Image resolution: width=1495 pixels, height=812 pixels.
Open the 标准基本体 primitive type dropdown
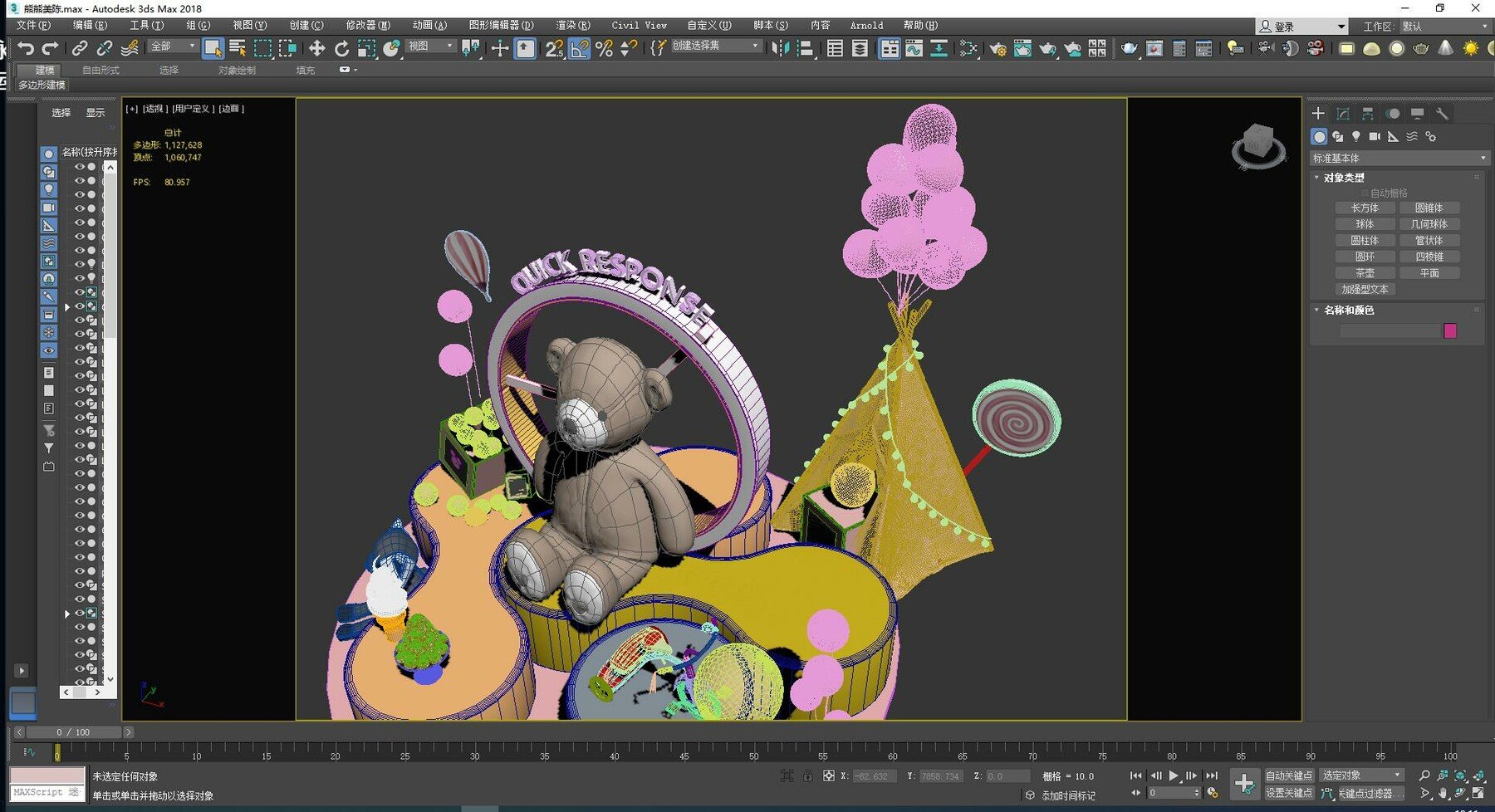pos(1399,158)
